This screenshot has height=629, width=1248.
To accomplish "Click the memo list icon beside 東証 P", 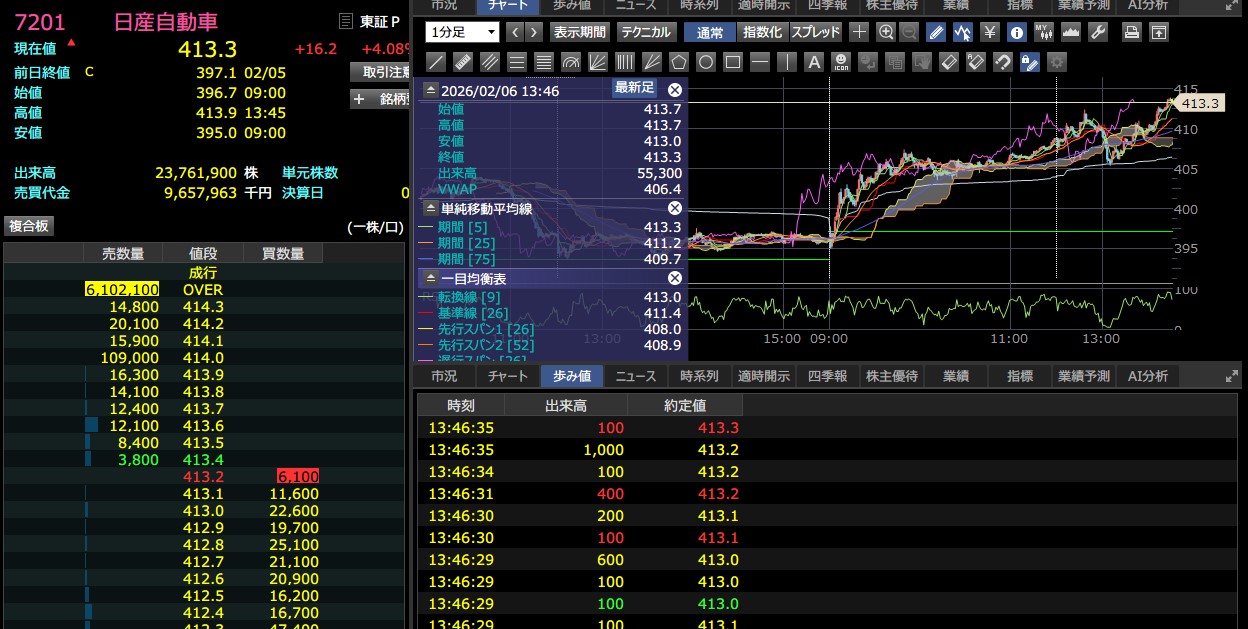I will coord(346,21).
